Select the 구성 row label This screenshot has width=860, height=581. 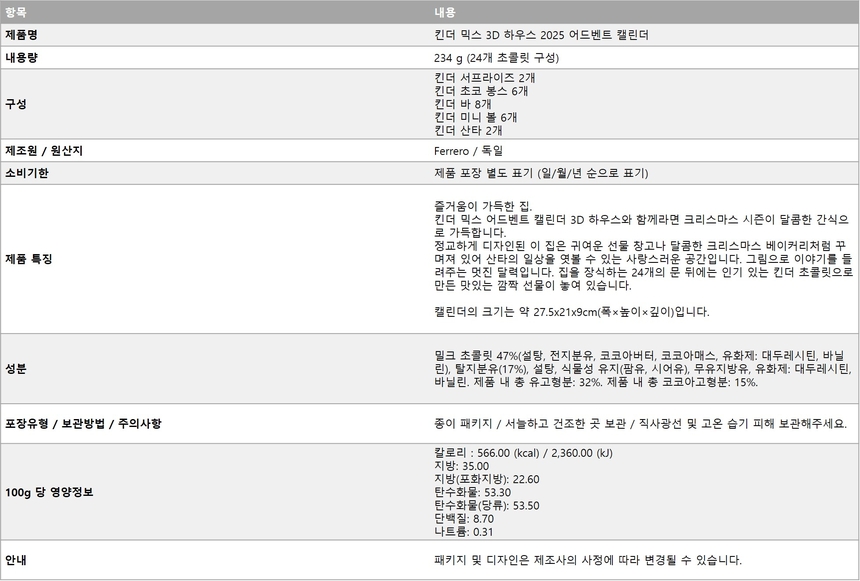(x=17, y=103)
